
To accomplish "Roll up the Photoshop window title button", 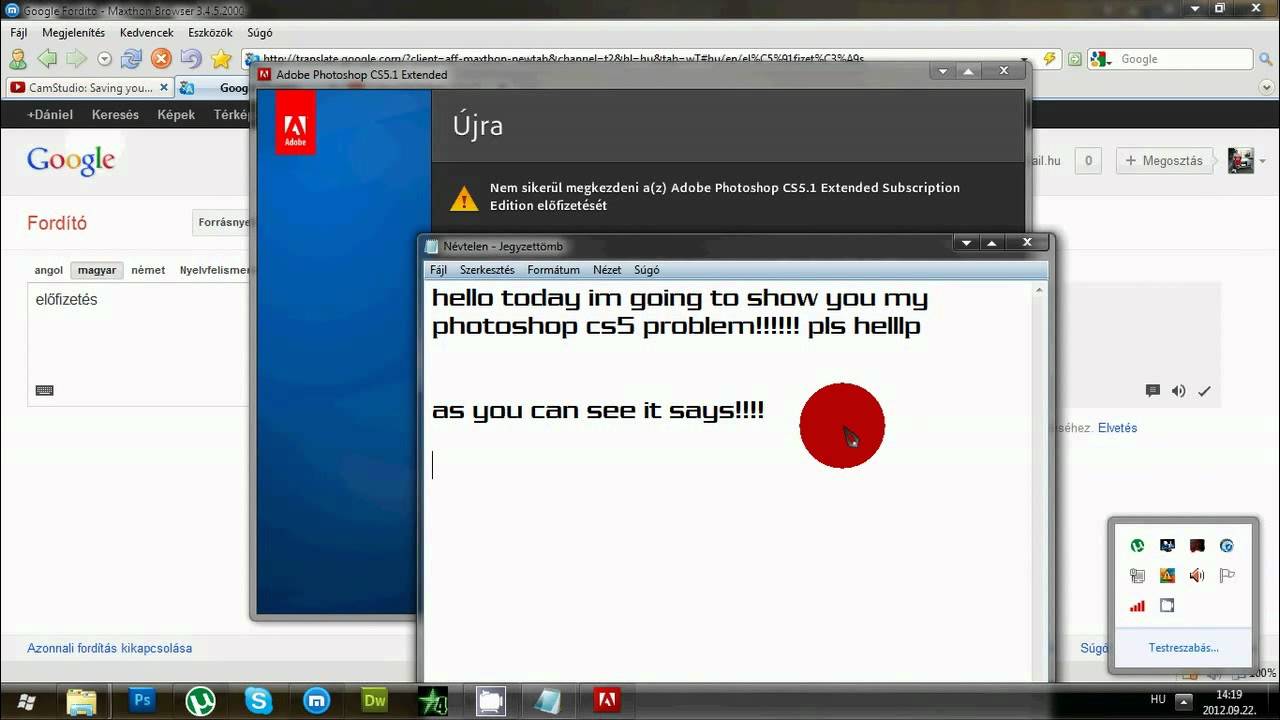I will [x=968, y=71].
